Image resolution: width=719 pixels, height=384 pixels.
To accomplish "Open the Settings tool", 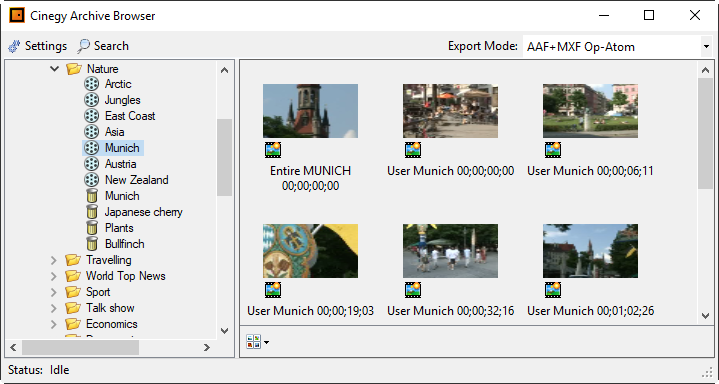I will pyautogui.click(x=38, y=46).
